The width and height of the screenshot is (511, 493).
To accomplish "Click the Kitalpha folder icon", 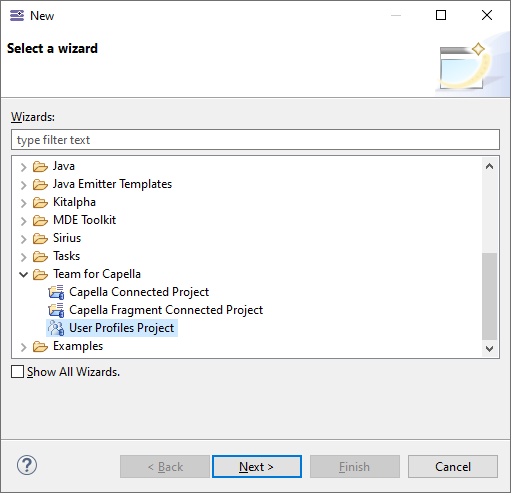I will coord(40,202).
